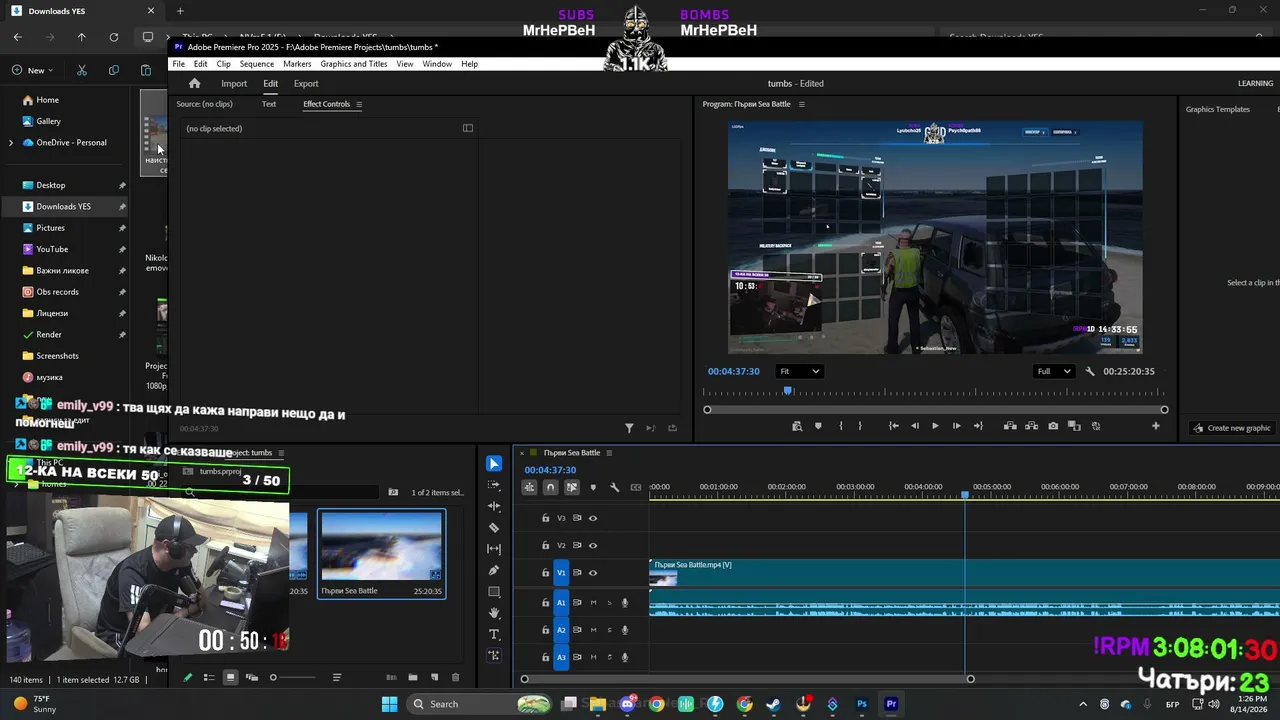Open Program Monitor settings wrench
The height and width of the screenshot is (720, 1280).
tap(1090, 371)
